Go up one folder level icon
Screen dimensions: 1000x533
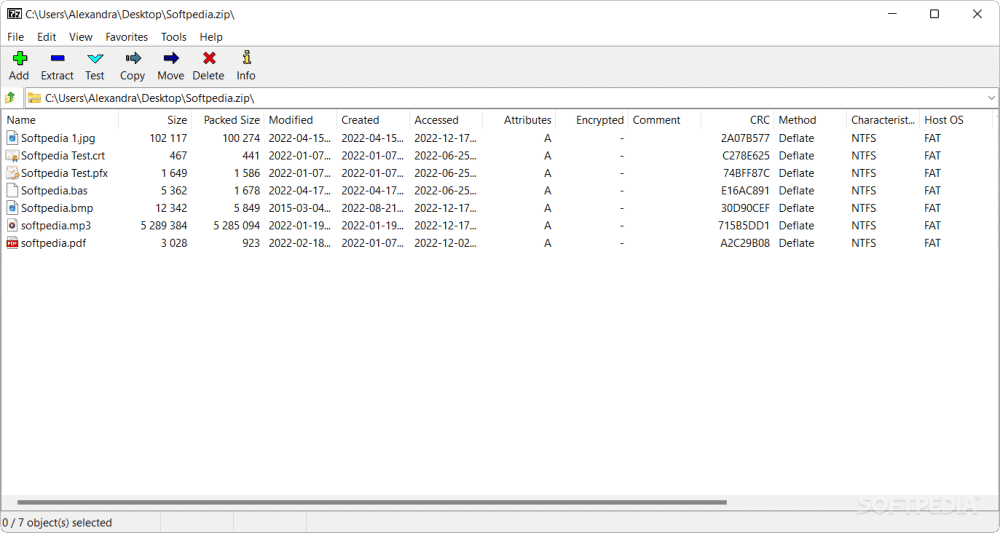pos(10,98)
